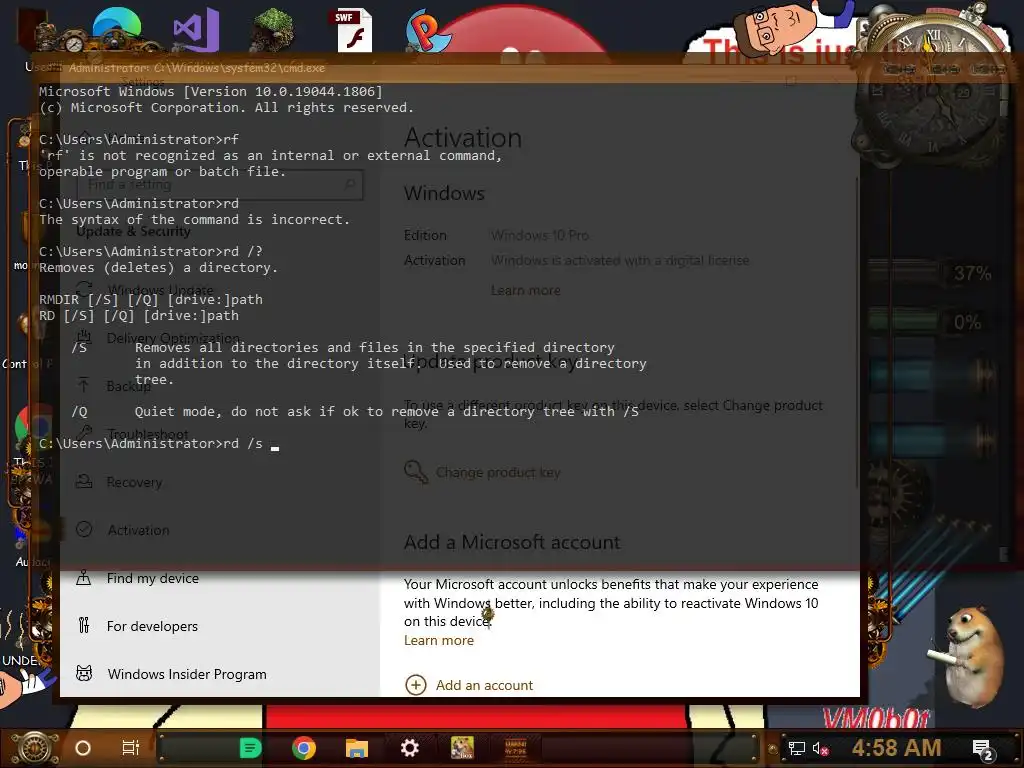
Task: Click the 4:58 AM taskbar clock
Action: [896, 748]
